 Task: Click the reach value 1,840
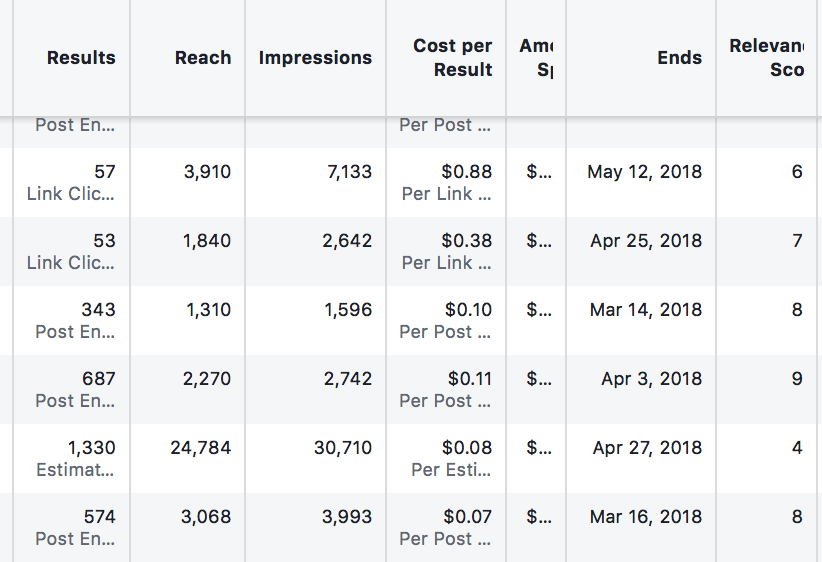207,241
